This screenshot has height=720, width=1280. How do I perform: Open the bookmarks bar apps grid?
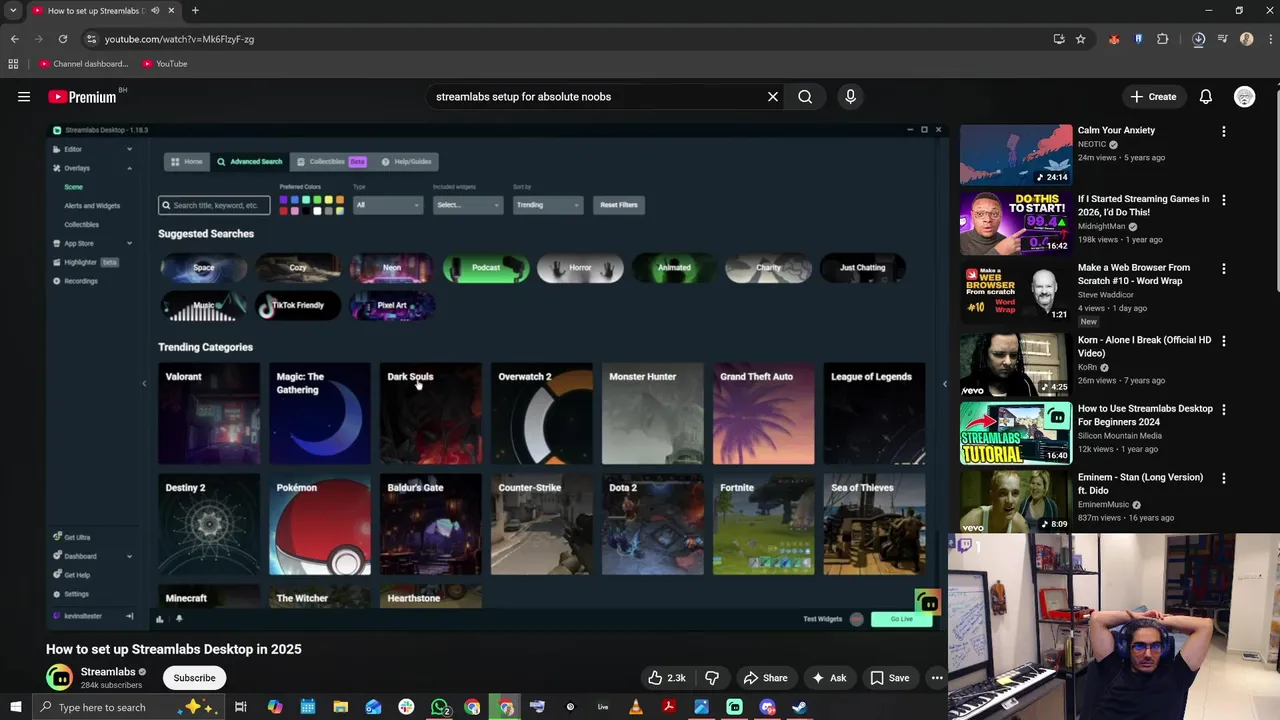point(13,64)
